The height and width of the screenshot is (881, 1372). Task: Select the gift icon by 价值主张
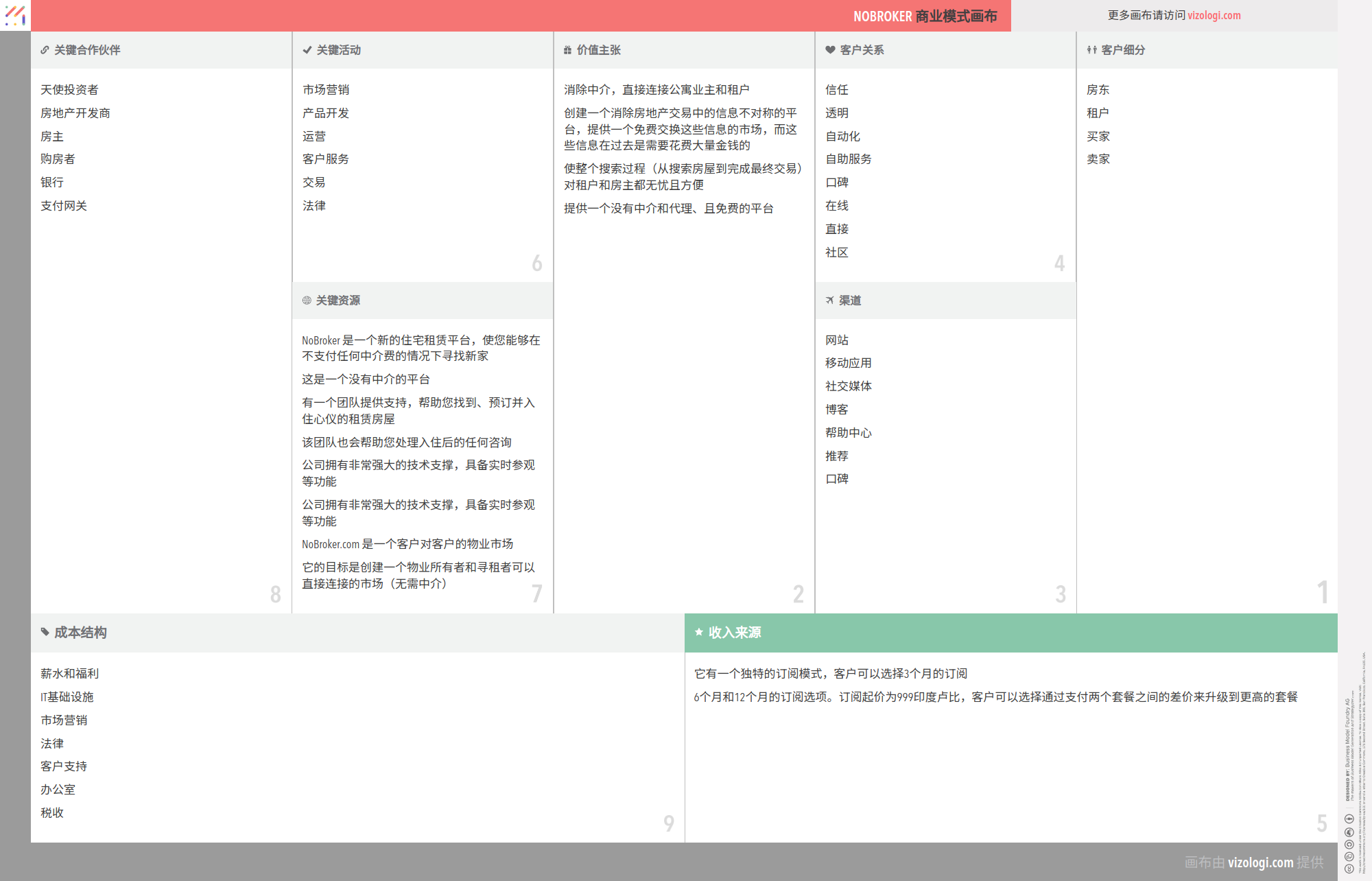(x=567, y=49)
